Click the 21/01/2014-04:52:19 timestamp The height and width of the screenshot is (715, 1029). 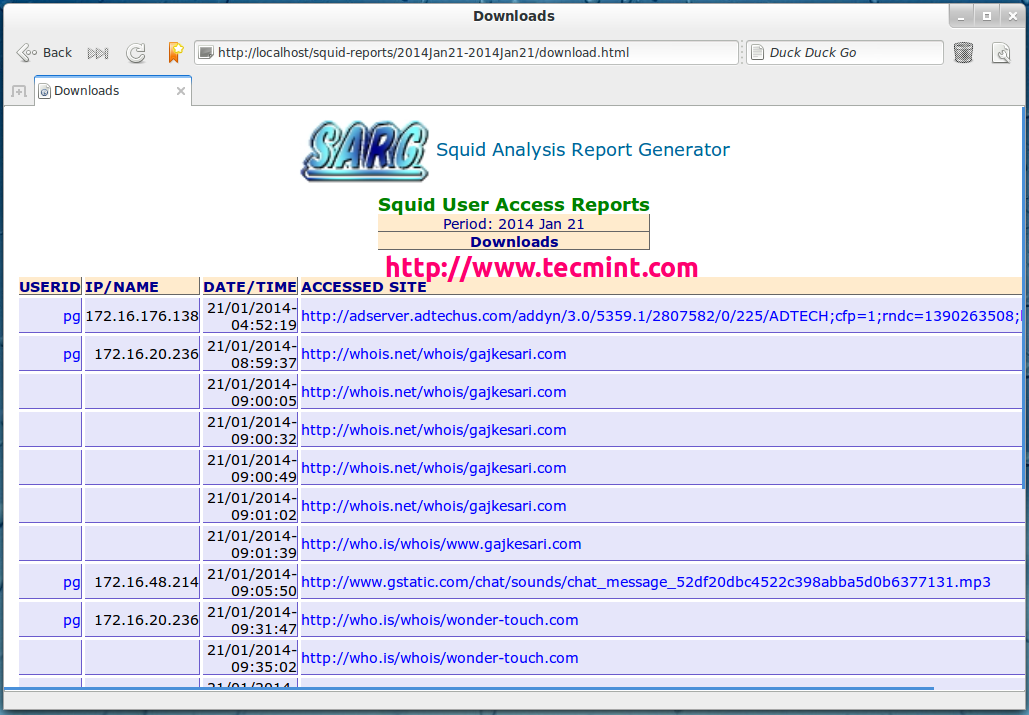(x=253, y=316)
